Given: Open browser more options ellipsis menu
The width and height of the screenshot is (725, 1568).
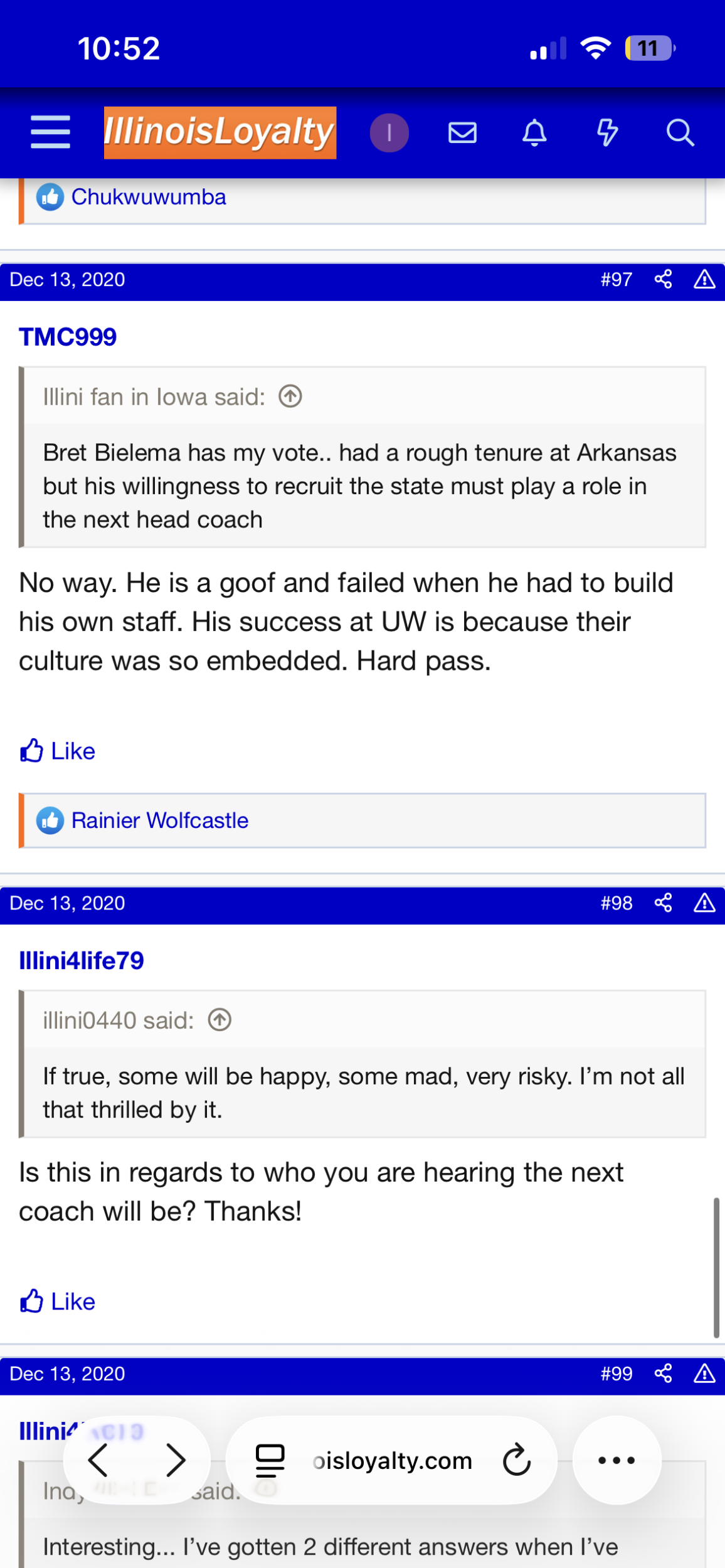Looking at the screenshot, I should click(616, 1460).
